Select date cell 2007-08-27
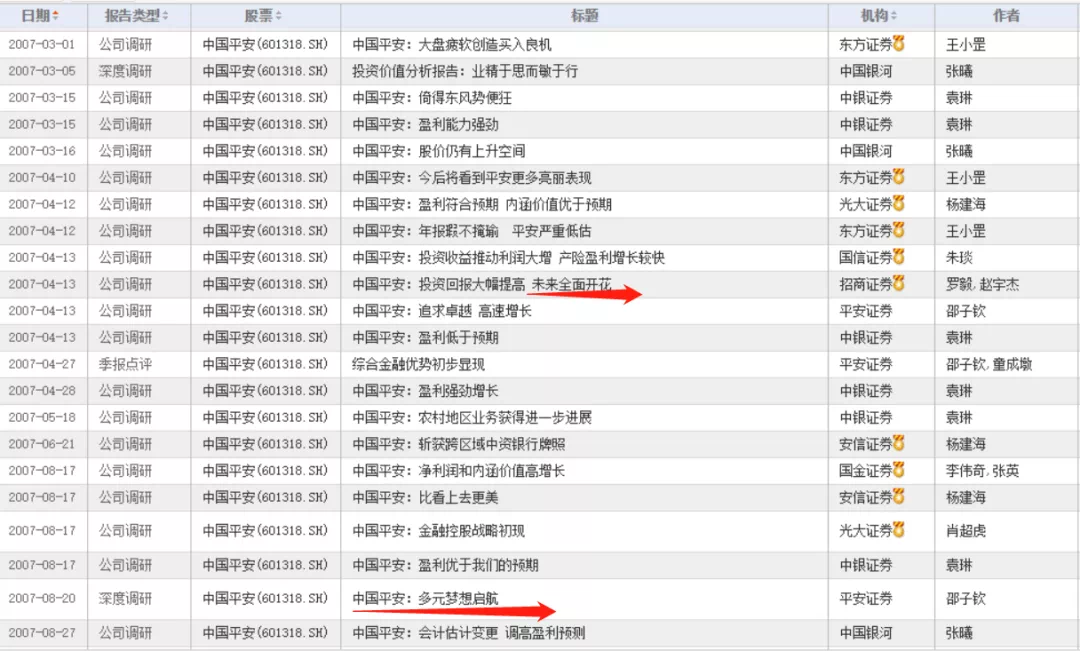 pos(41,632)
